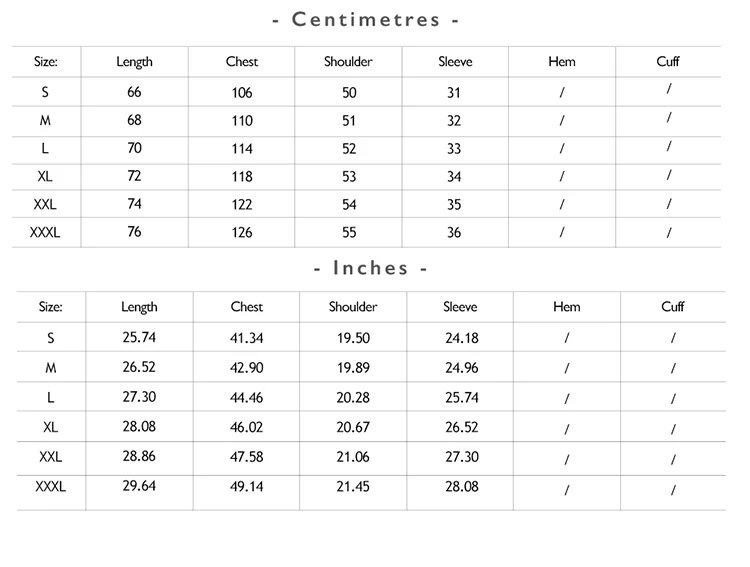Select the Length column header in centimetres table

(x=134, y=62)
